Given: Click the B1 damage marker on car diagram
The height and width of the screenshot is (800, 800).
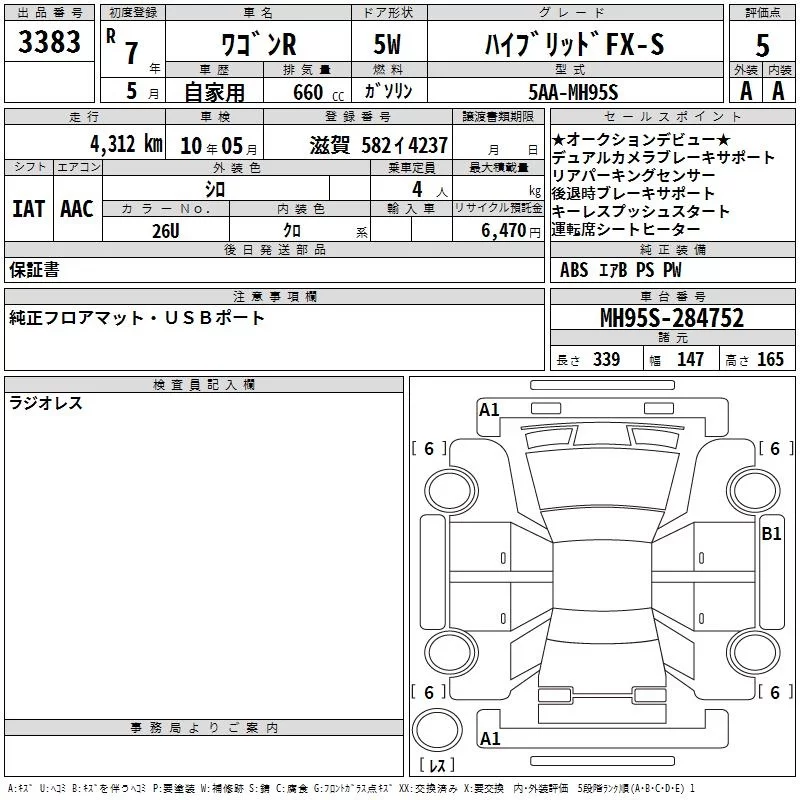Looking at the screenshot, I should click(x=771, y=534).
